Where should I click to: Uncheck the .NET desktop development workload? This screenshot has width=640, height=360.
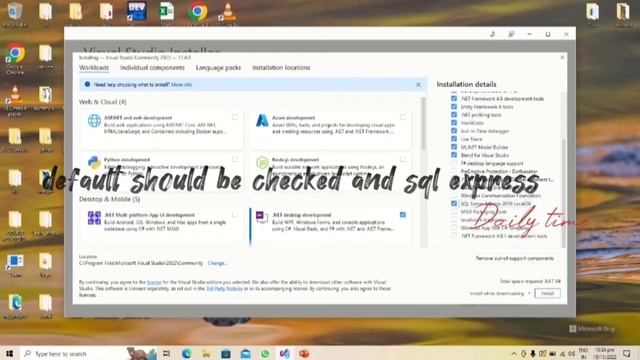pos(403,215)
